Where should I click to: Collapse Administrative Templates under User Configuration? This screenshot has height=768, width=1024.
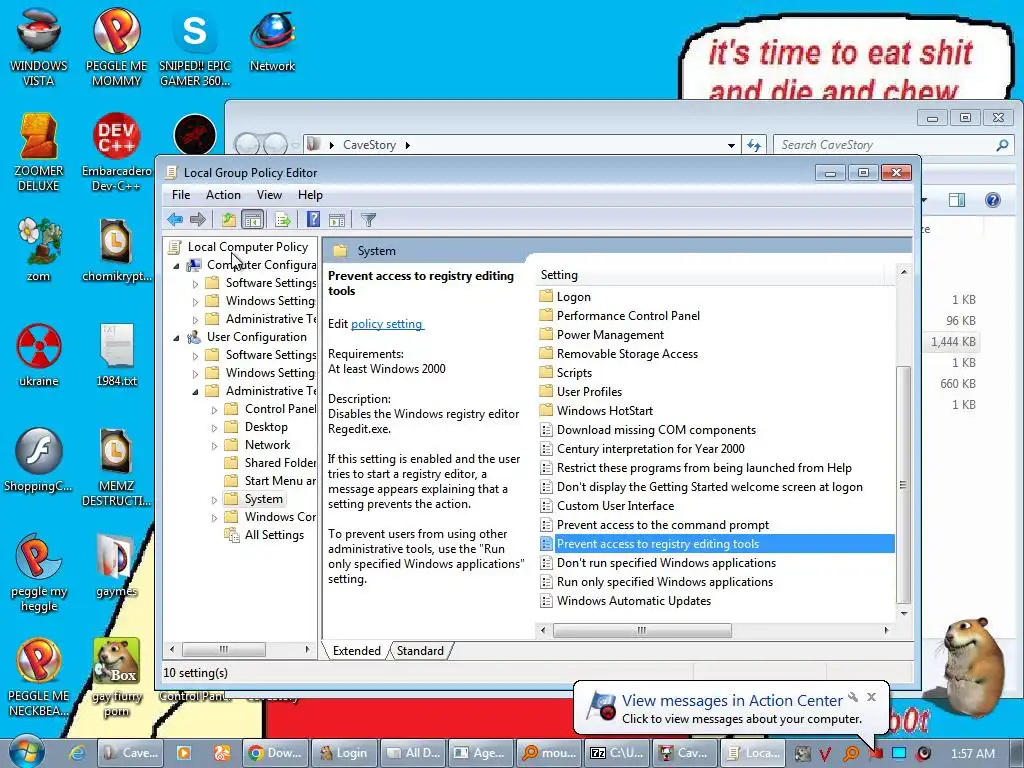(x=195, y=392)
